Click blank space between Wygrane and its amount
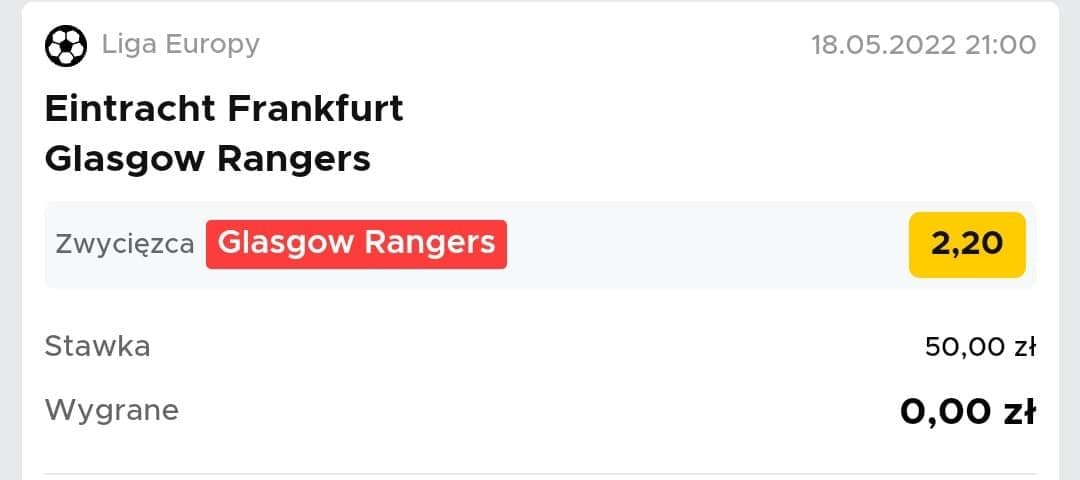 539,412
